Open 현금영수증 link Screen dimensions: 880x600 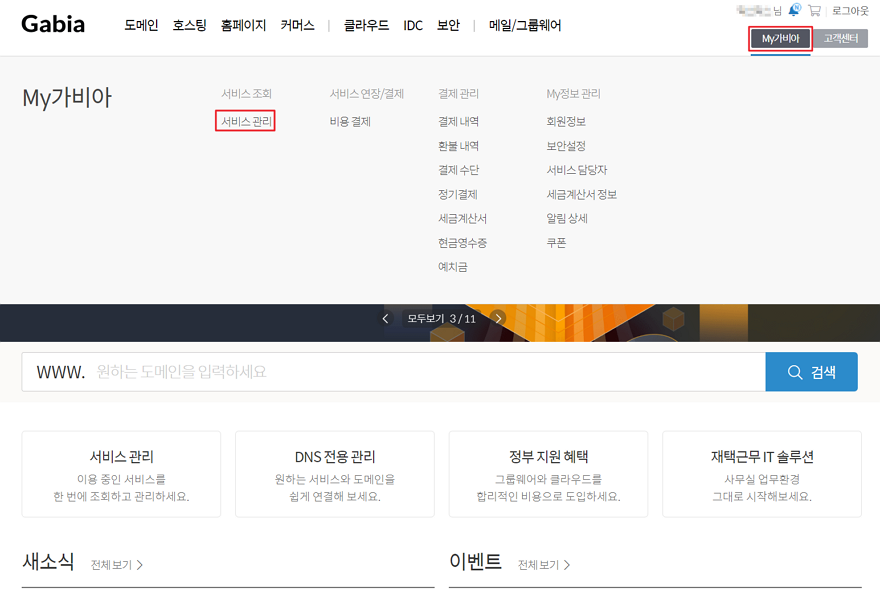click(462, 242)
